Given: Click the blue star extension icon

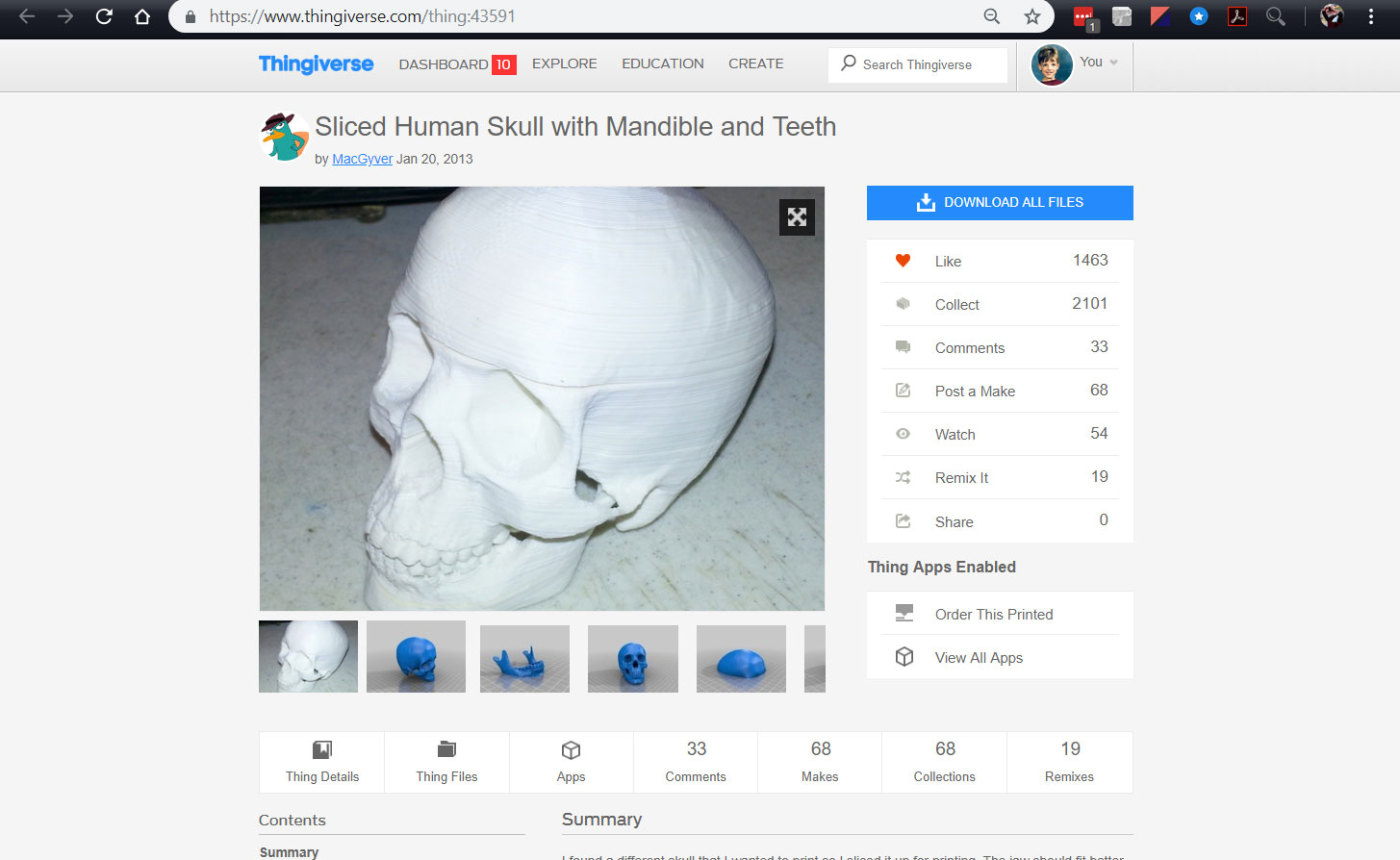Looking at the screenshot, I should [x=1199, y=16].
